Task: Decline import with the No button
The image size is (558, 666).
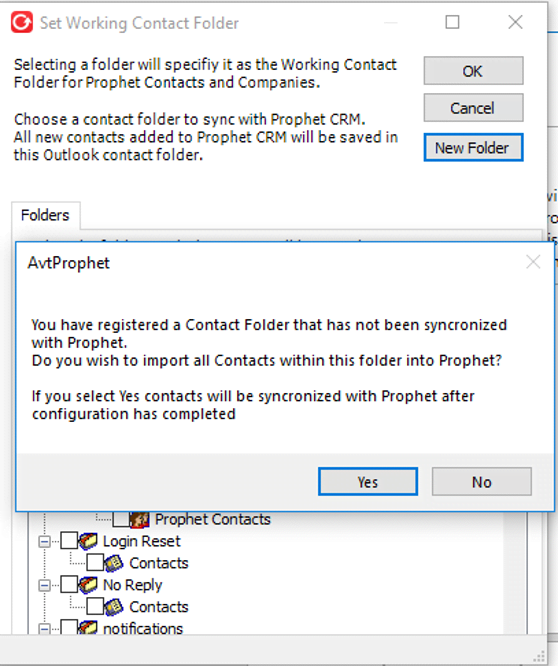Action: [x=482, y=482]
